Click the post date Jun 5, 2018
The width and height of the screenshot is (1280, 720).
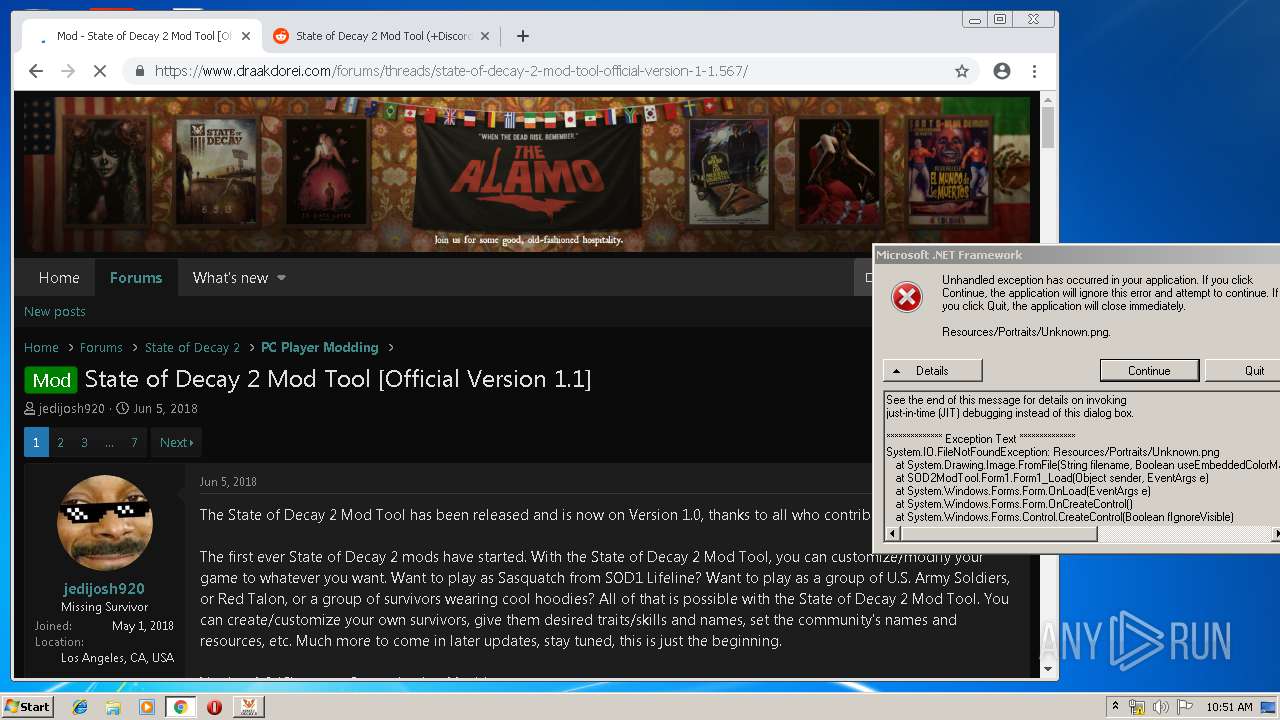228,481
